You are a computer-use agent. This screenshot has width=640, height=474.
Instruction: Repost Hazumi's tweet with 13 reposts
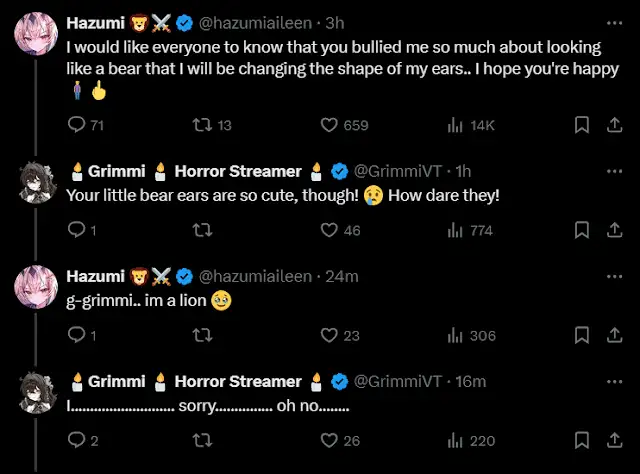point(201,125)
